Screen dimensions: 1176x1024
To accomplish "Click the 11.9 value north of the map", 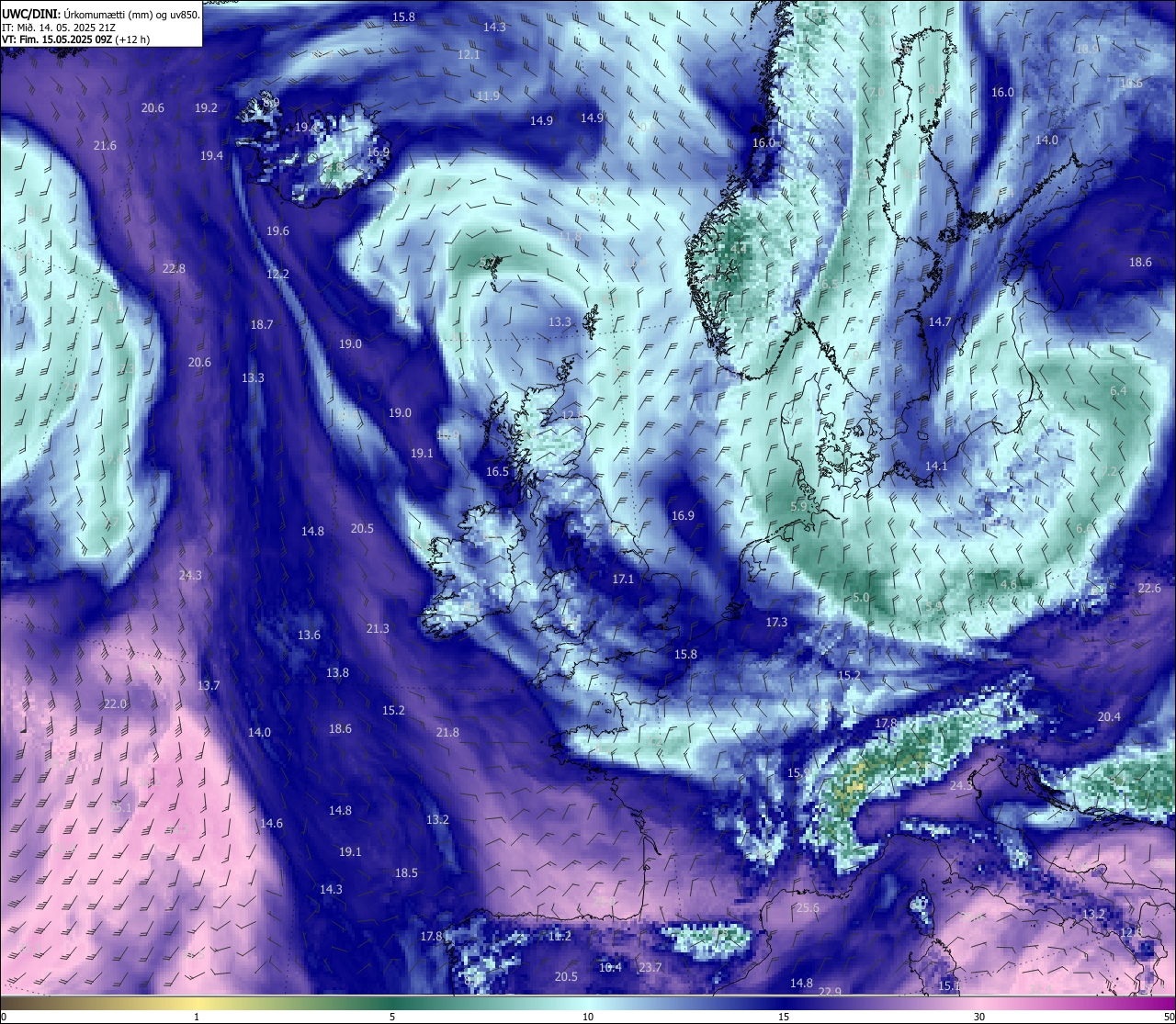I will click(x=488, y=96).
